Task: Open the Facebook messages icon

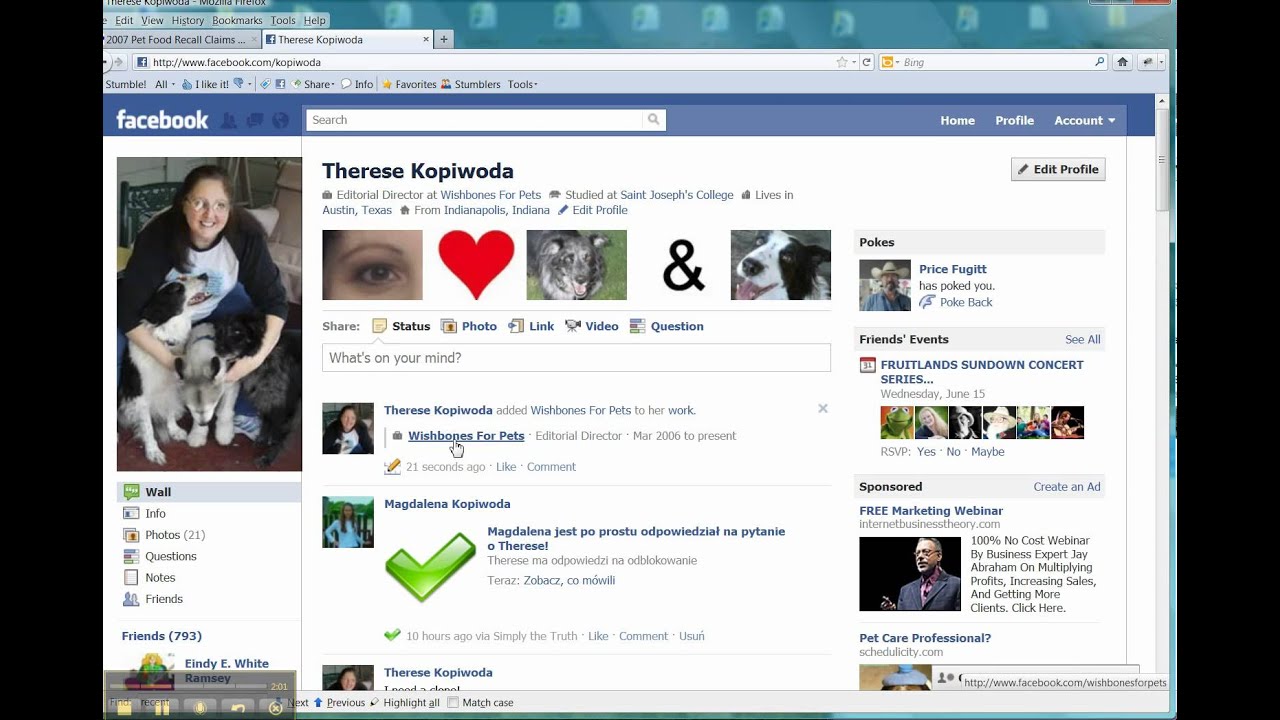Action: tap(255, 120)
